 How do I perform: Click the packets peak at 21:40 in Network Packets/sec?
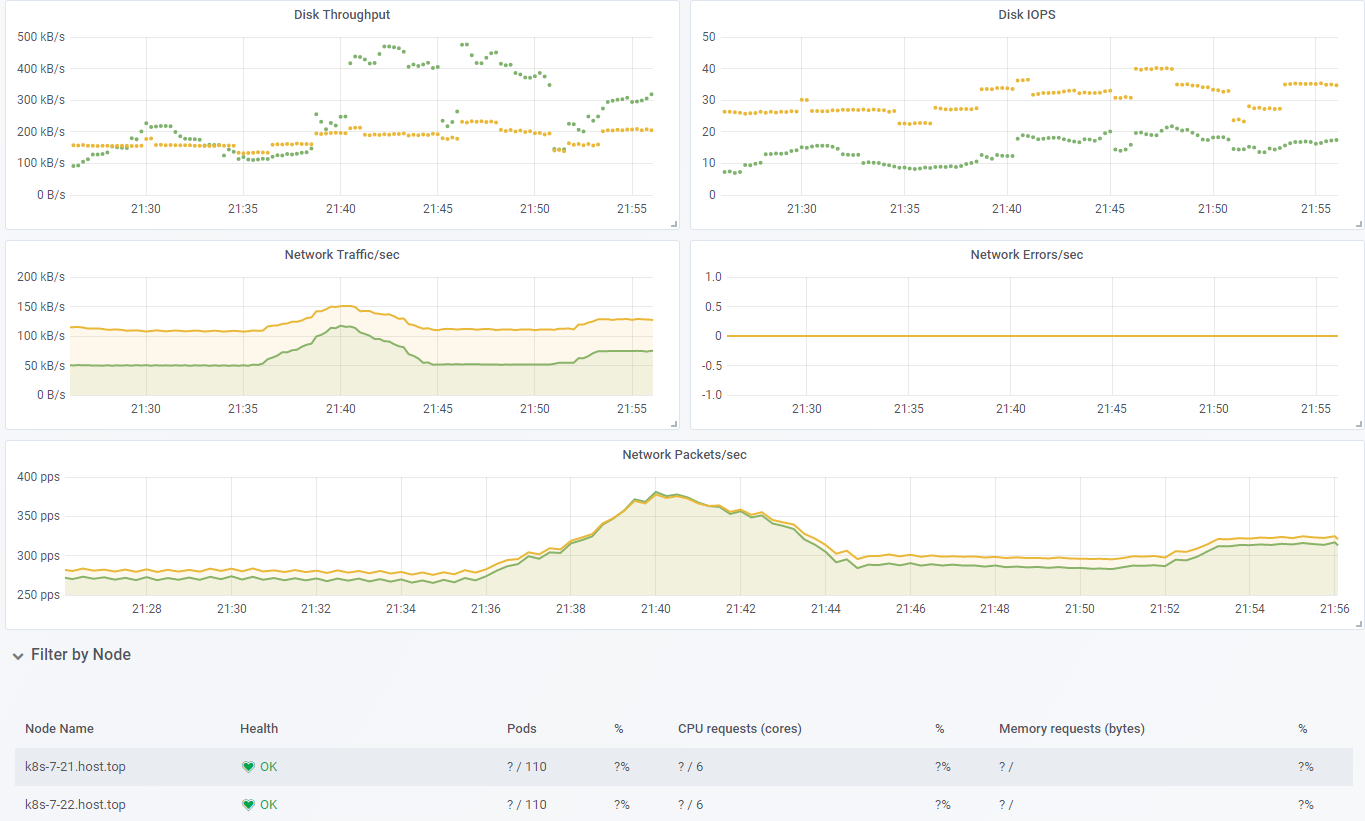656,493
